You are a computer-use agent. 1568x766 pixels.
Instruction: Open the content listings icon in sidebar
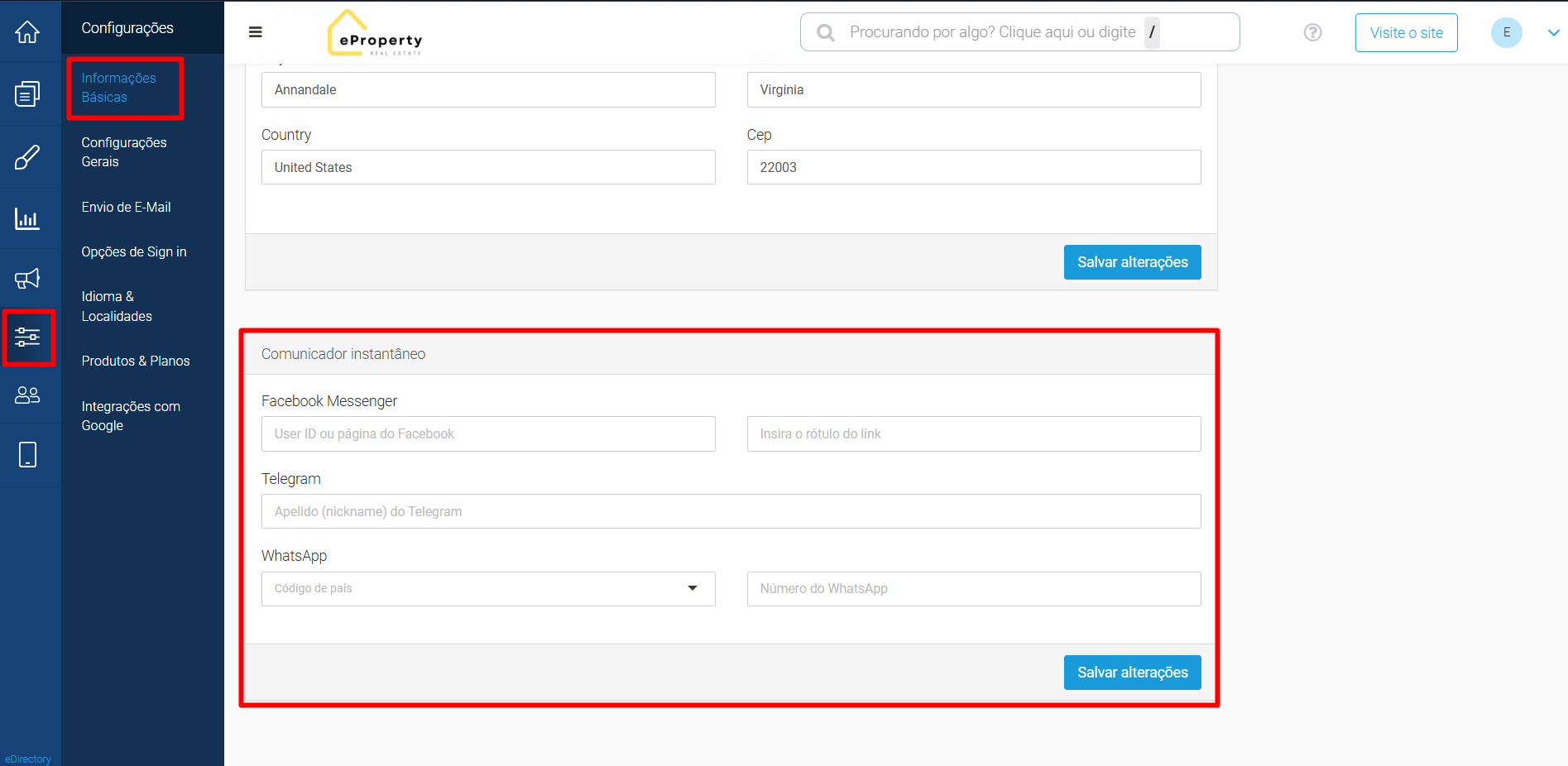[x=27, y=93]
